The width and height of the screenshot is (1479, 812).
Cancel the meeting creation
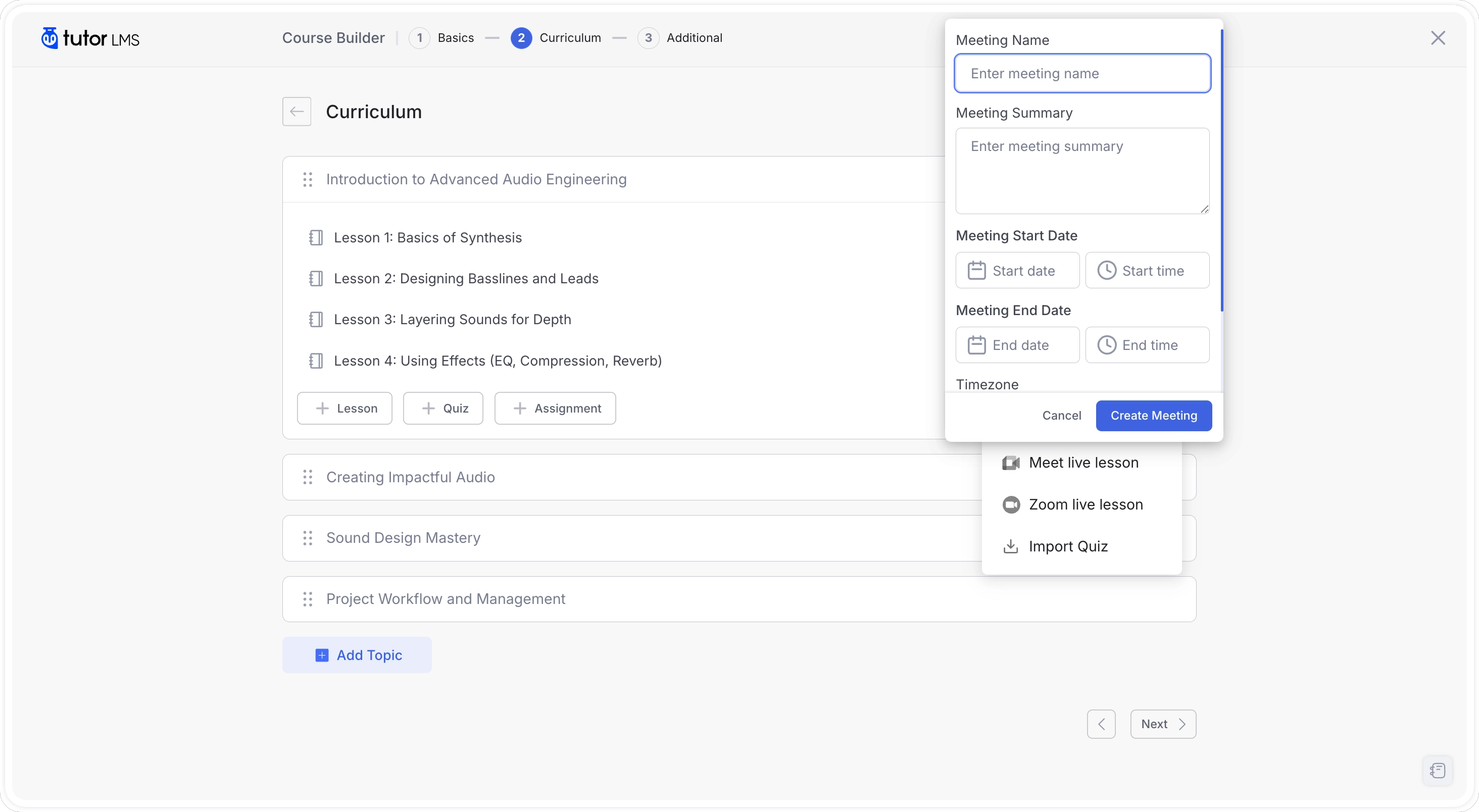pyautogui.click(x=1062, y=416)
